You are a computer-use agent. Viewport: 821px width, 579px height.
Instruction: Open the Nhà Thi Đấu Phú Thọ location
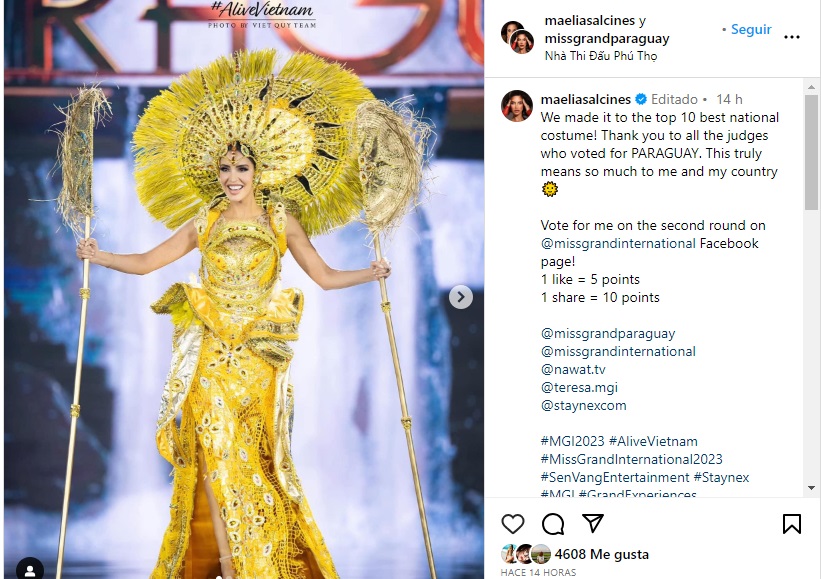601,55
